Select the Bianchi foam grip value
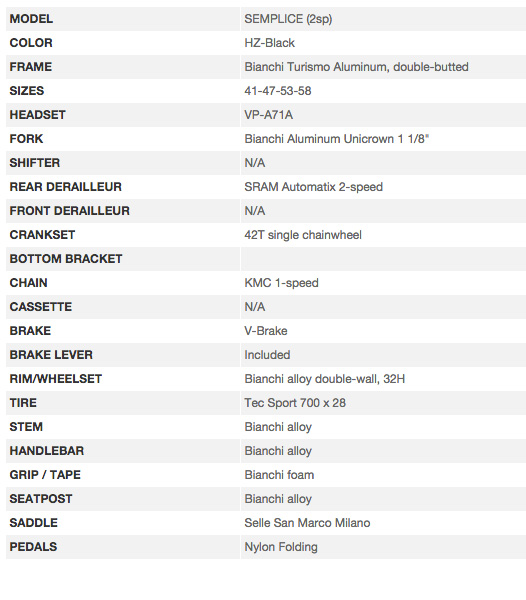The height and width of the screenshot is (600, 526). (x=279, y=475)
